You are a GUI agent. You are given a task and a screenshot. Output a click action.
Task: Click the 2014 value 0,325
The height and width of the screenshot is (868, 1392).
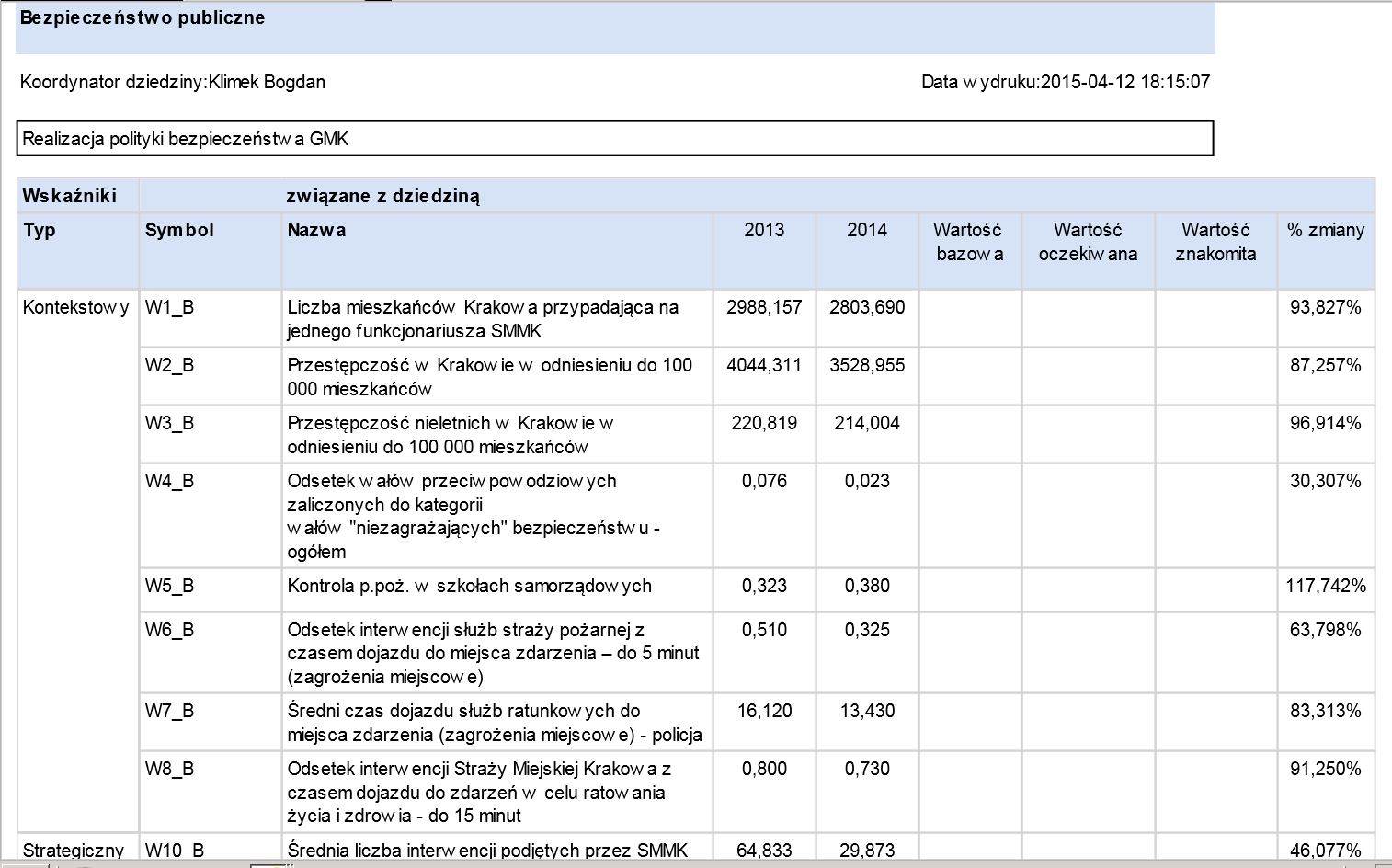(867, 630)
